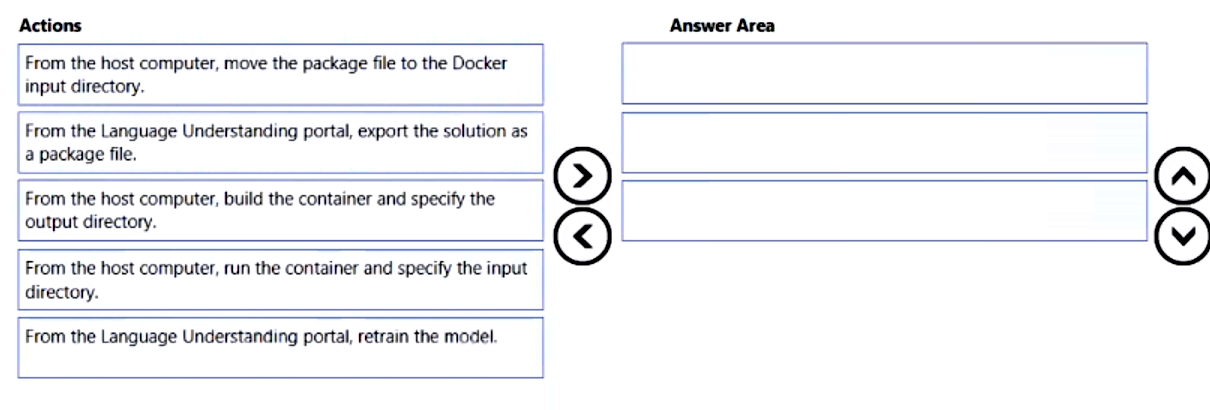Image resolution: width=1210 pixels, height=410 pixels.
Task: Reorder answer downward with the down chevron
Action: [x=1181, y=237]
